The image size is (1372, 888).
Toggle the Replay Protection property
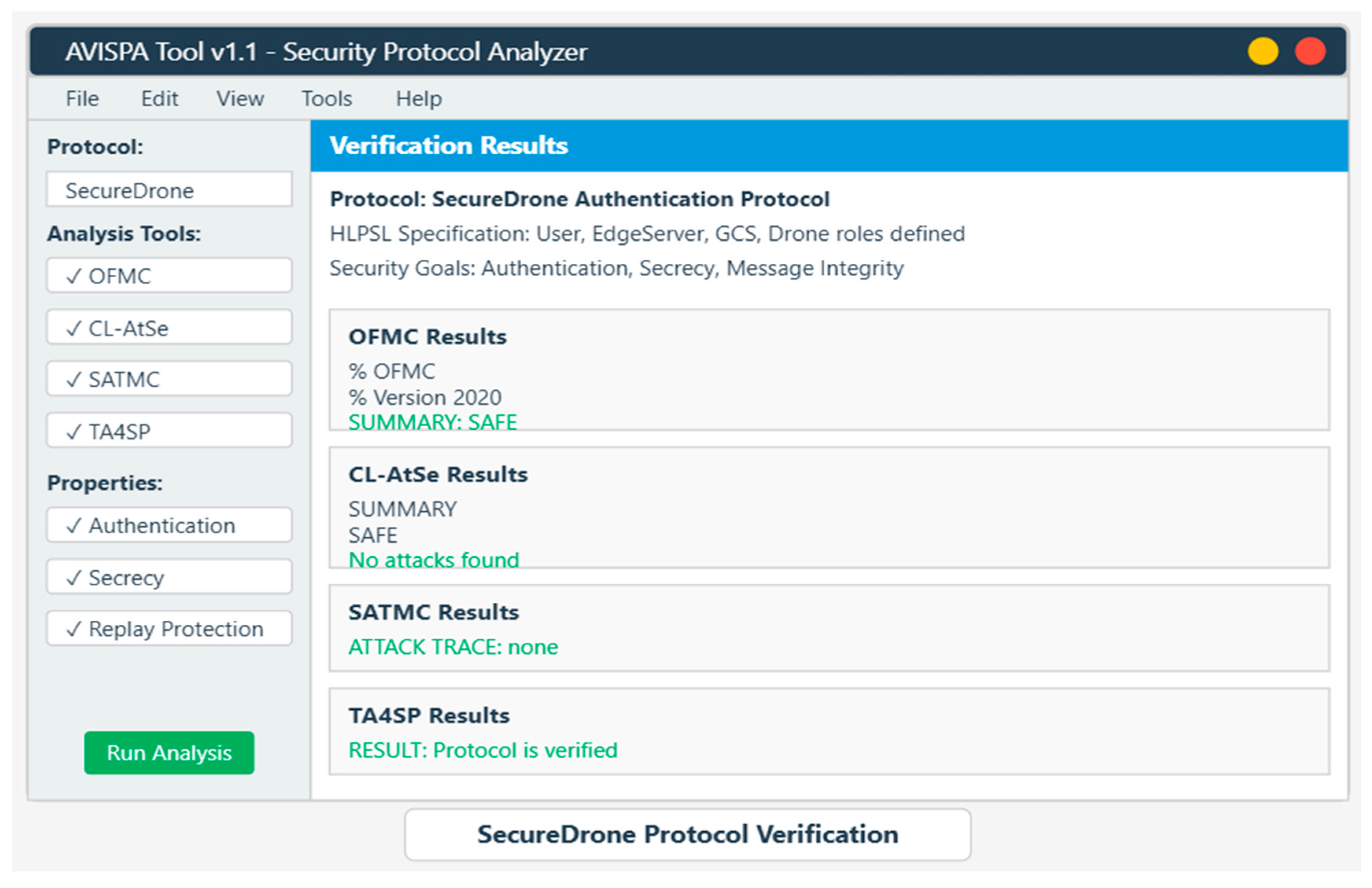tap(169, 629)
